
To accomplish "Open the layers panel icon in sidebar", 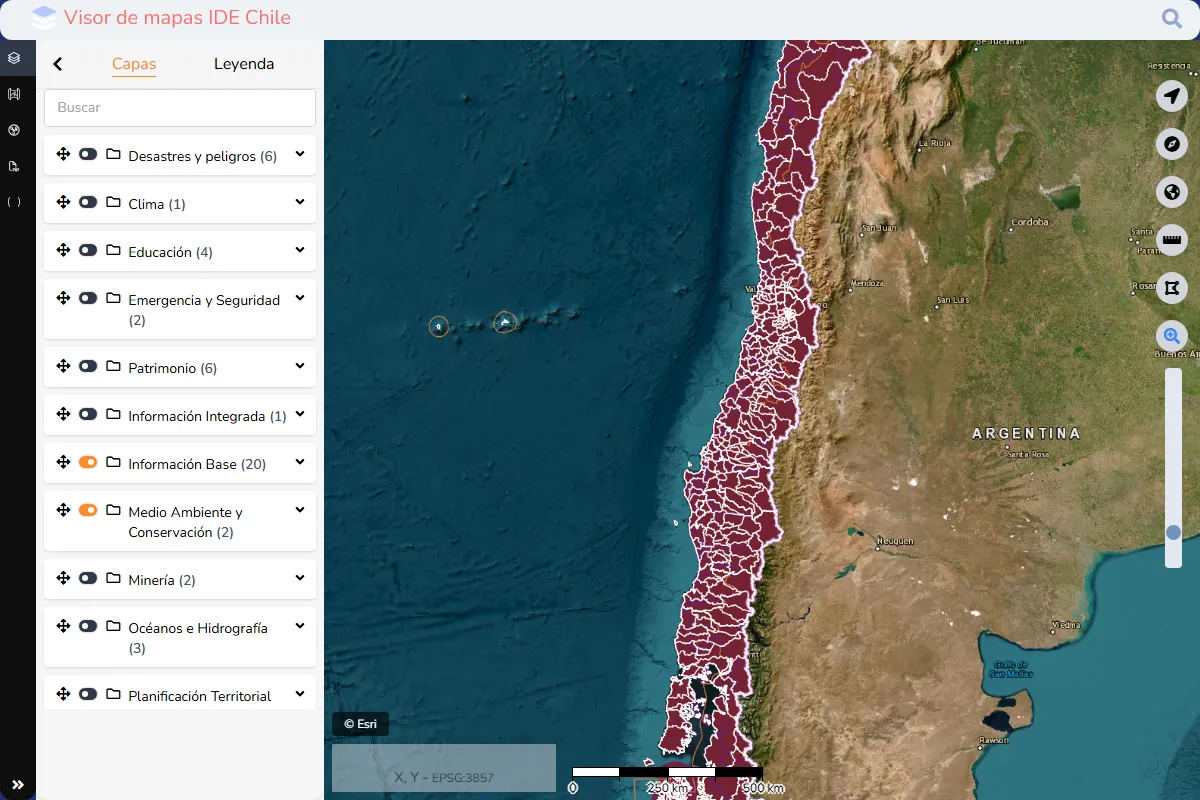I will coord(14,58).
